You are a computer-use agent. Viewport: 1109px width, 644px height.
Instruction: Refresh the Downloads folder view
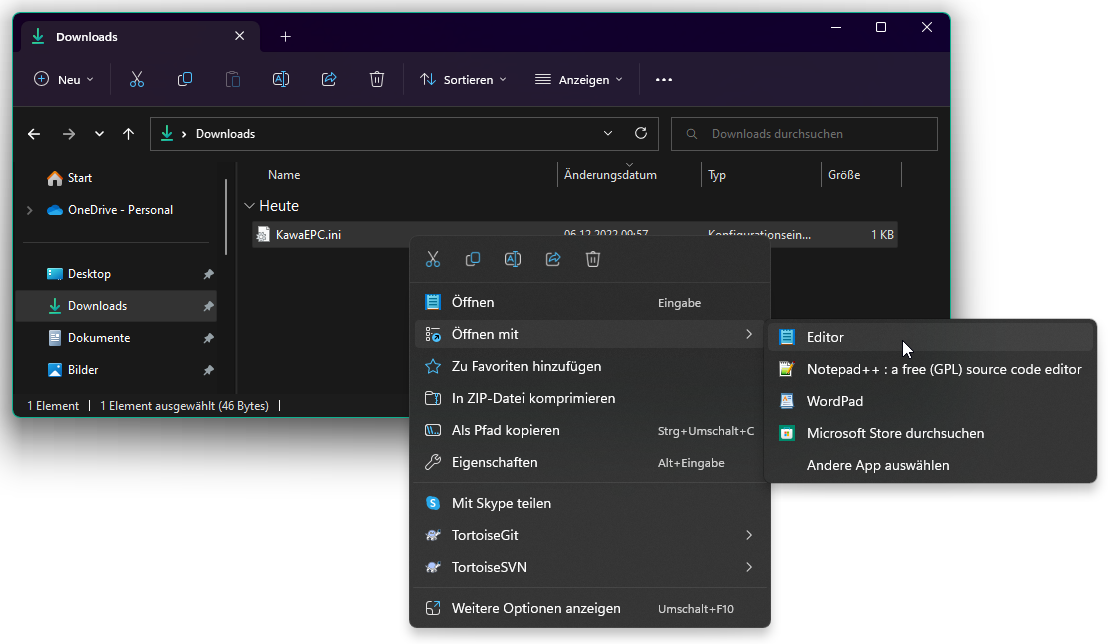coord(641,133)
